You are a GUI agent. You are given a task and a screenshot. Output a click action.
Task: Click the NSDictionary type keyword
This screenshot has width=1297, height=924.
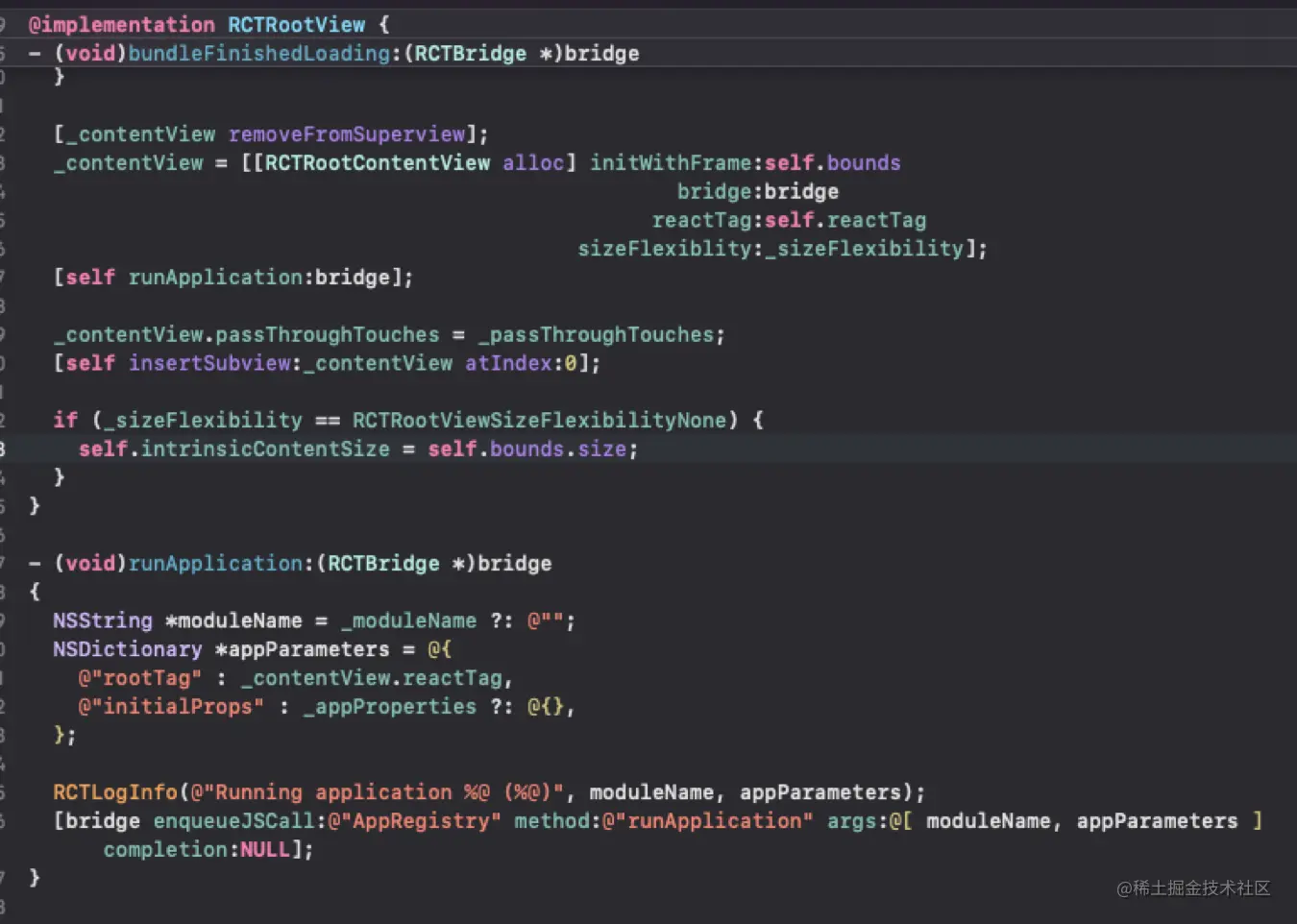[x=128, y=650]
